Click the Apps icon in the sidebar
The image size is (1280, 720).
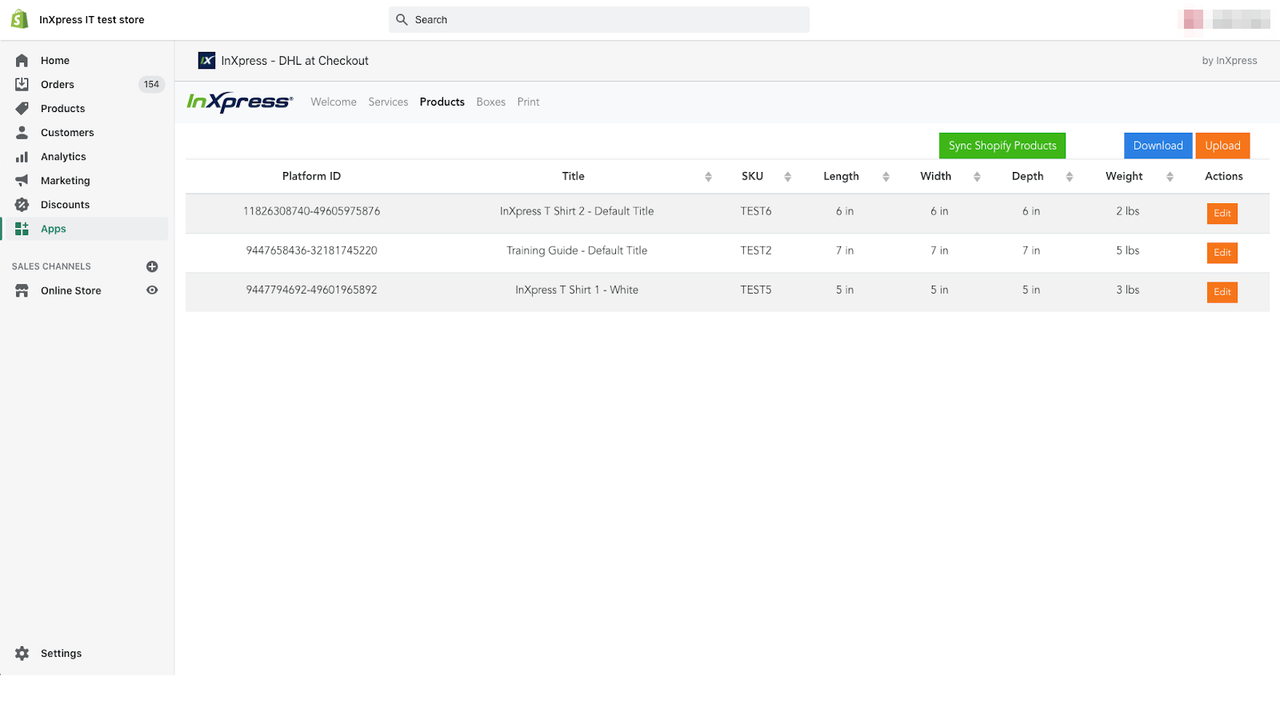click(x=20, y=228)
